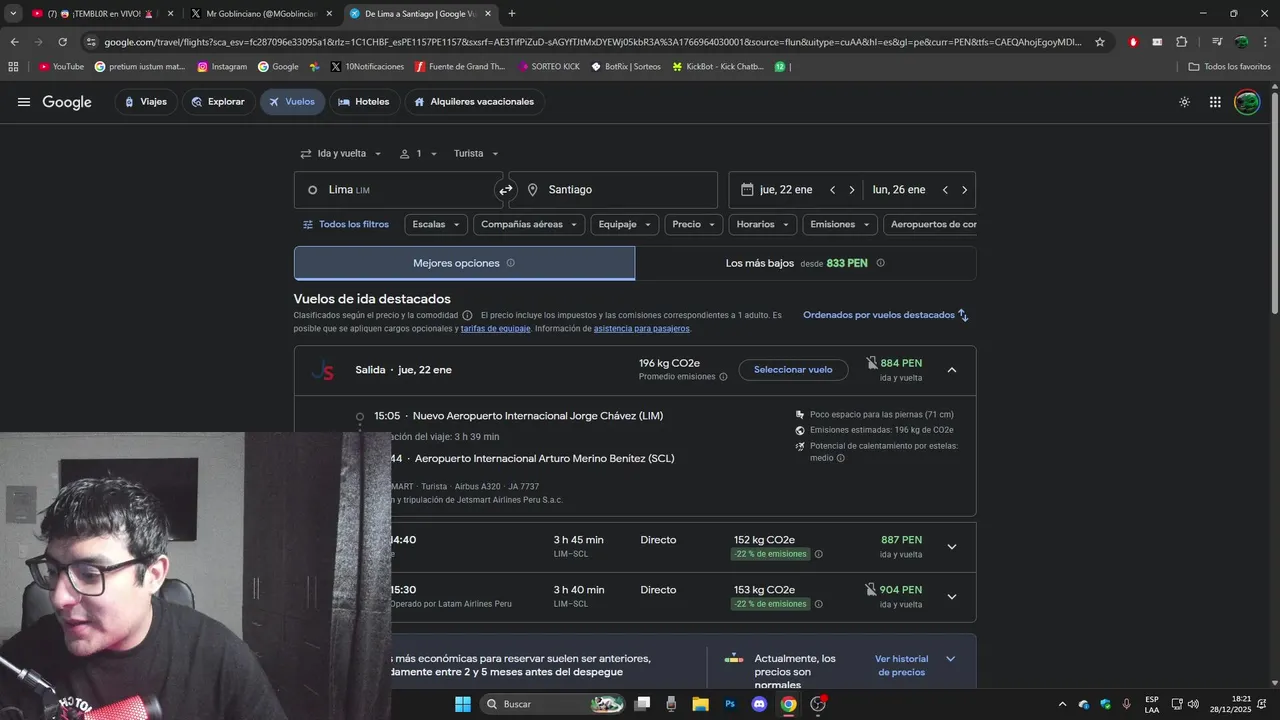This screenshot has height=720, width=1280.
Task: Click the info icon after 'precio y la comodidad'
Action: click(x=467, y=315)
